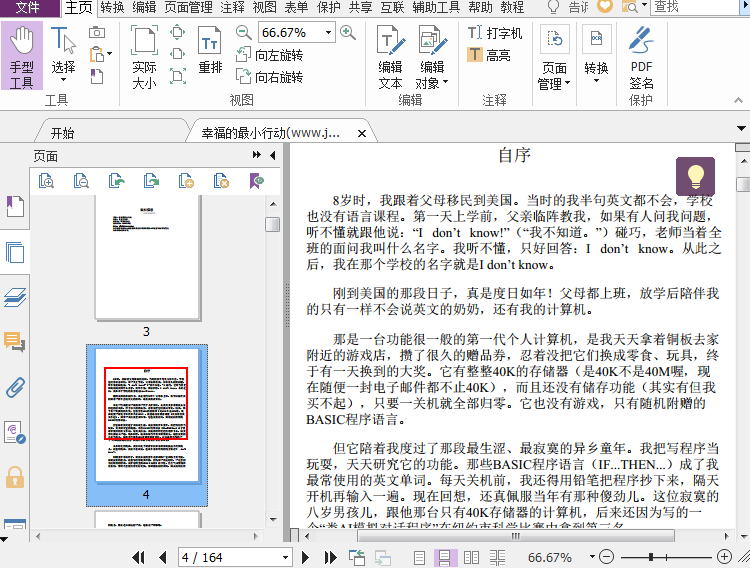
Task: Open the File (文件) menu
Action: tap(28, 7)
